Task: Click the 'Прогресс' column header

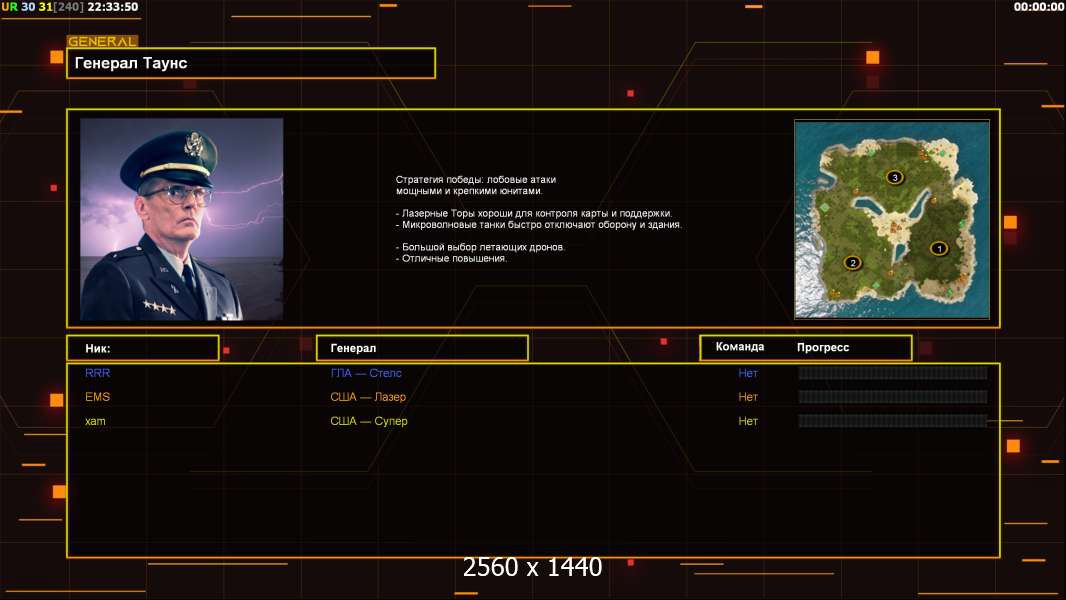Action: point(823,347)
